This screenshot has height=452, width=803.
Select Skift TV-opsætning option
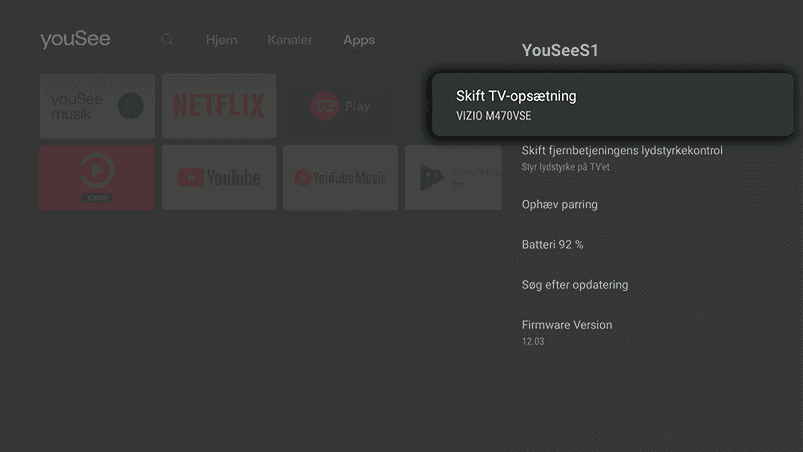click(612, 104)
